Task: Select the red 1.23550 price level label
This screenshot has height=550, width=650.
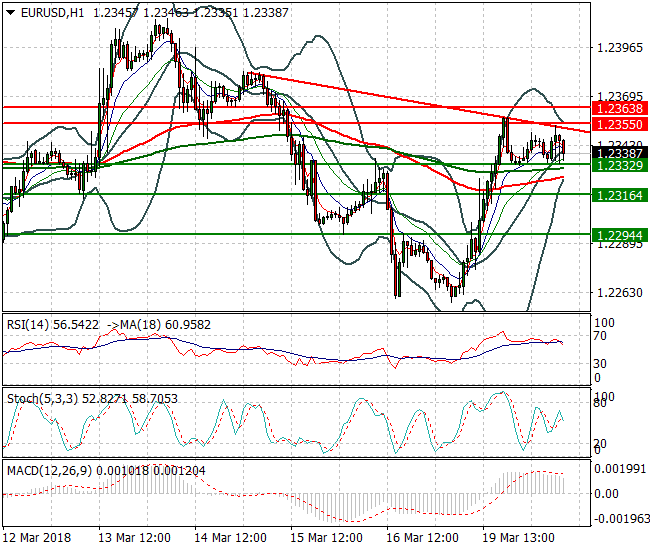Action: click(620, 124)
